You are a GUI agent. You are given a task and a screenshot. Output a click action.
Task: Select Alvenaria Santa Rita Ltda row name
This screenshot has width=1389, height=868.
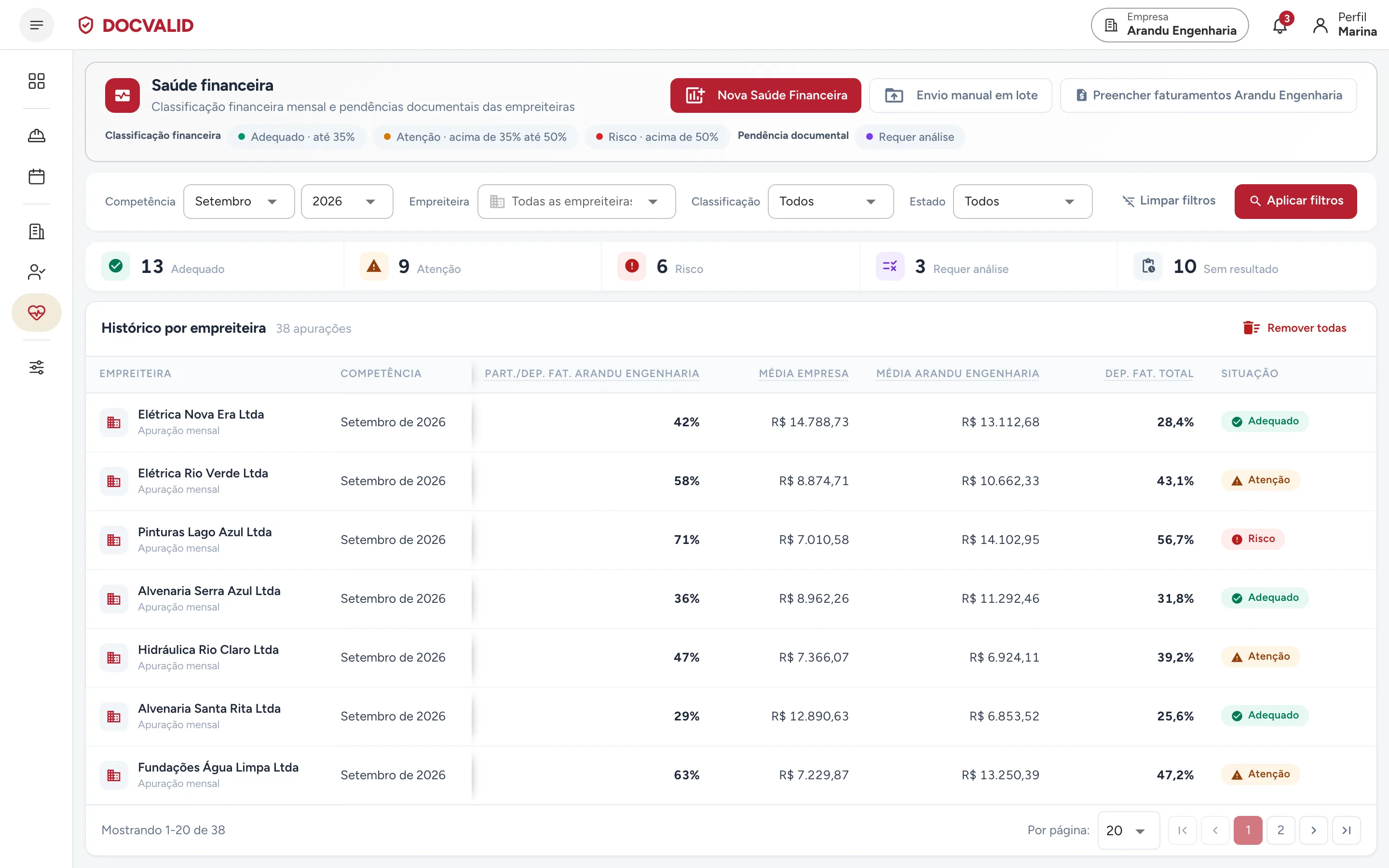(209, 708)
